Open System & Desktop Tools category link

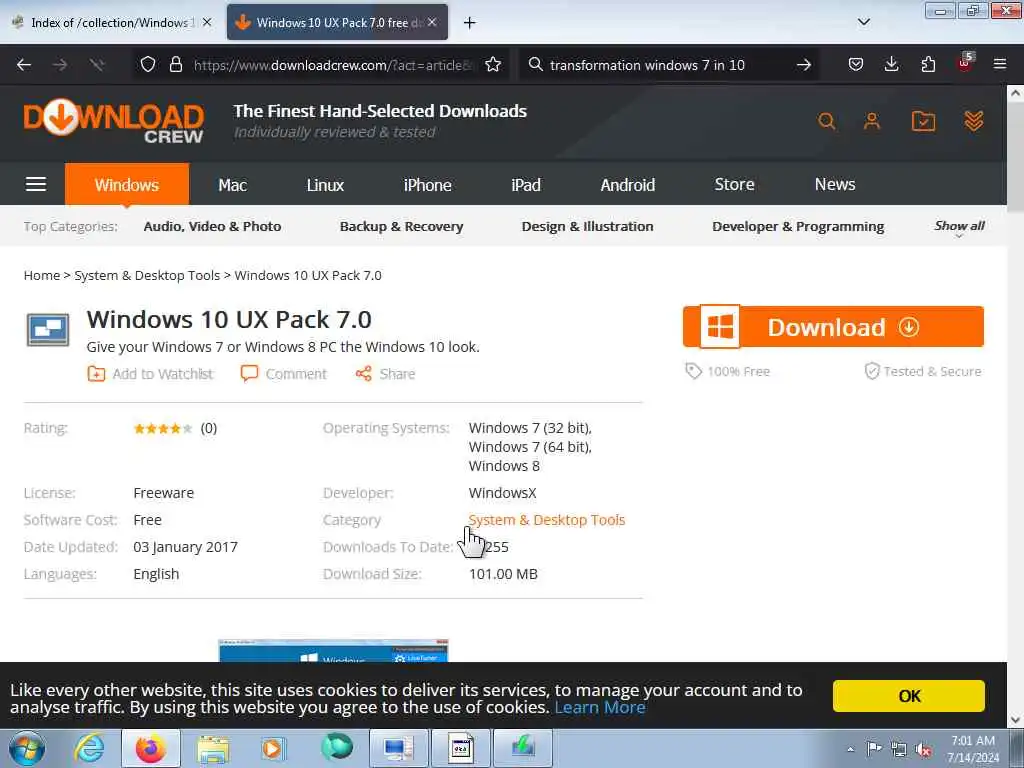point(547,520)
